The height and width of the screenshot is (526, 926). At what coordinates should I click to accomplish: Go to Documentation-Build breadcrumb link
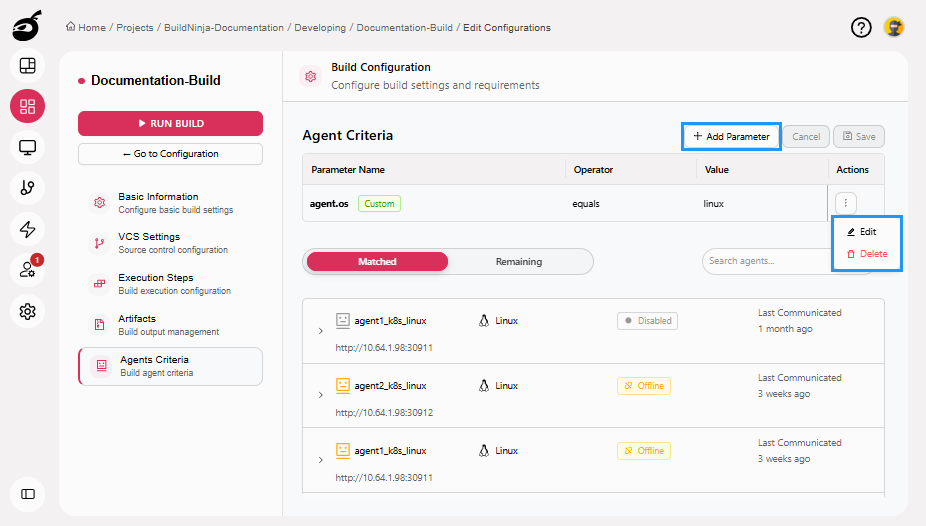pyautogui.click(x=405, y=28)
